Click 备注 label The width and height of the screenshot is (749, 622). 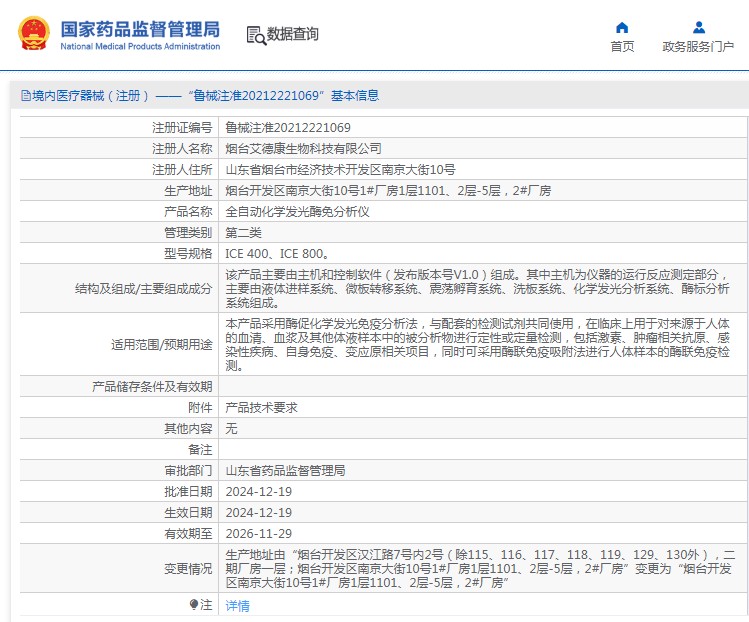pyautogui.click(x=200, y=450)
